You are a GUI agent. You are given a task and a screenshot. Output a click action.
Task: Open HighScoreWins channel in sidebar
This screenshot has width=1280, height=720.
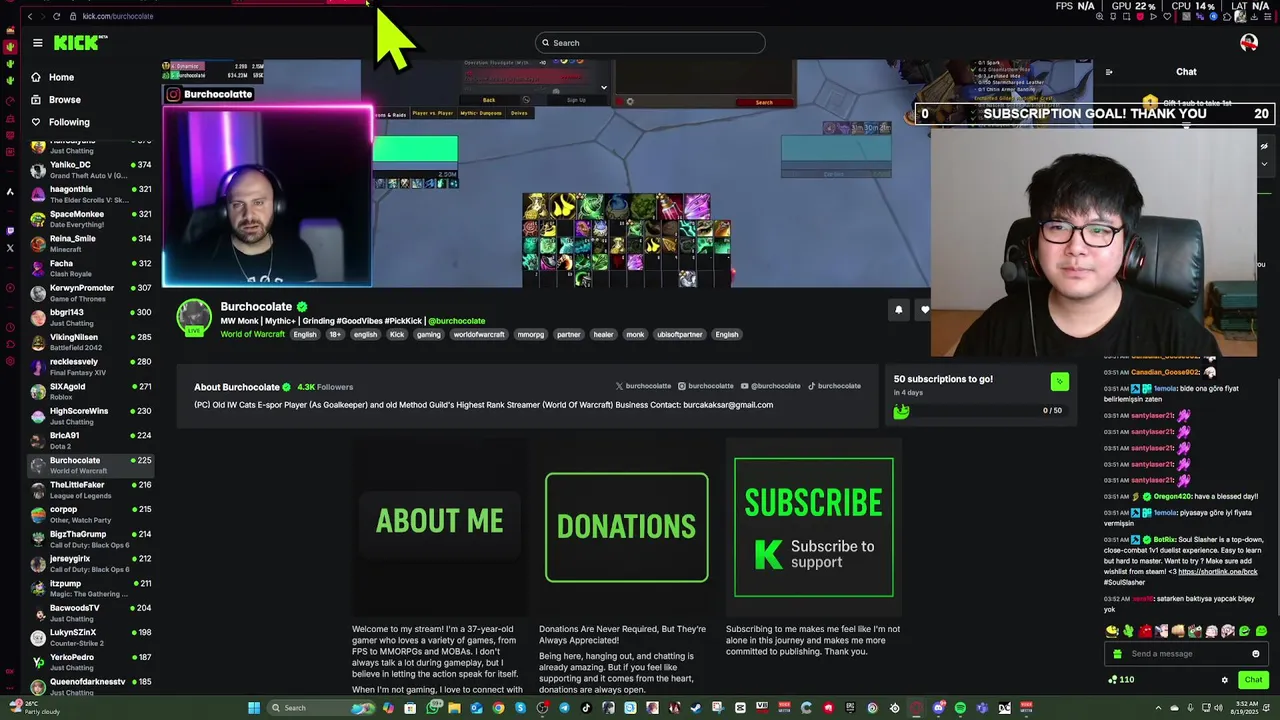(x=90, y=416)
